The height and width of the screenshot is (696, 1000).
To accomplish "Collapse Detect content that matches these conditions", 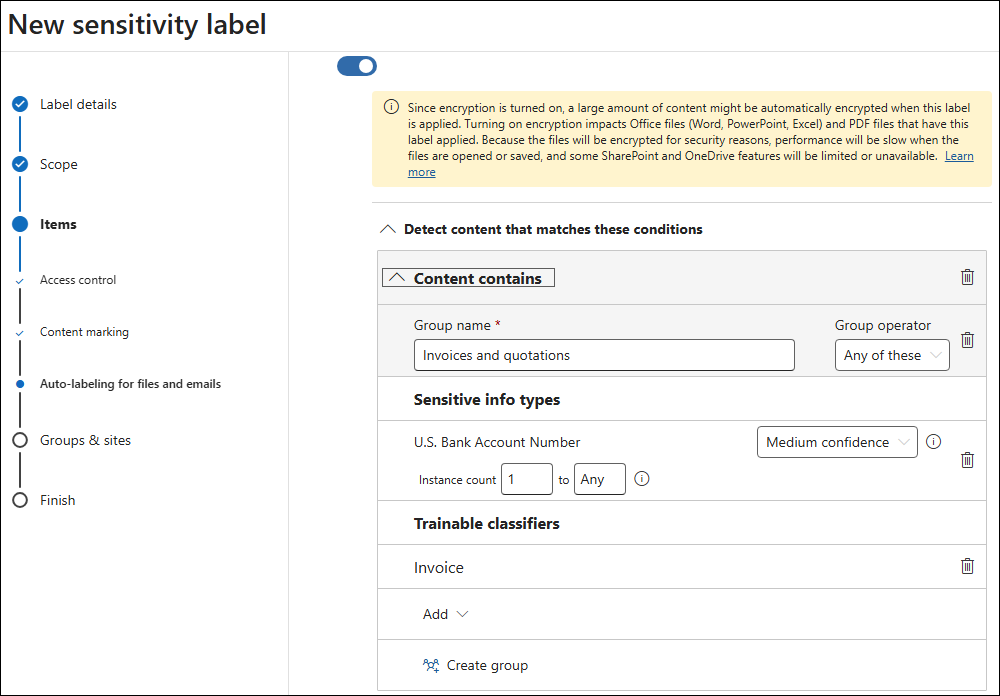I will point(387,229).
